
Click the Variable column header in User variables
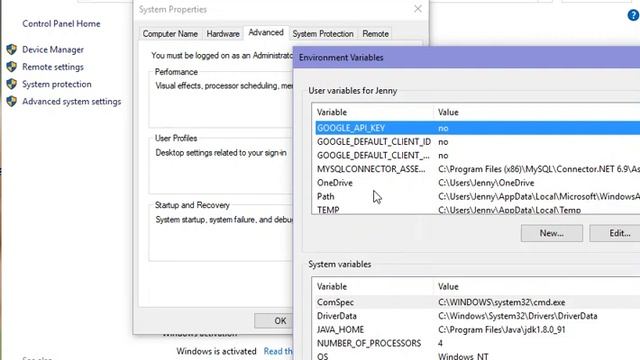372,112
